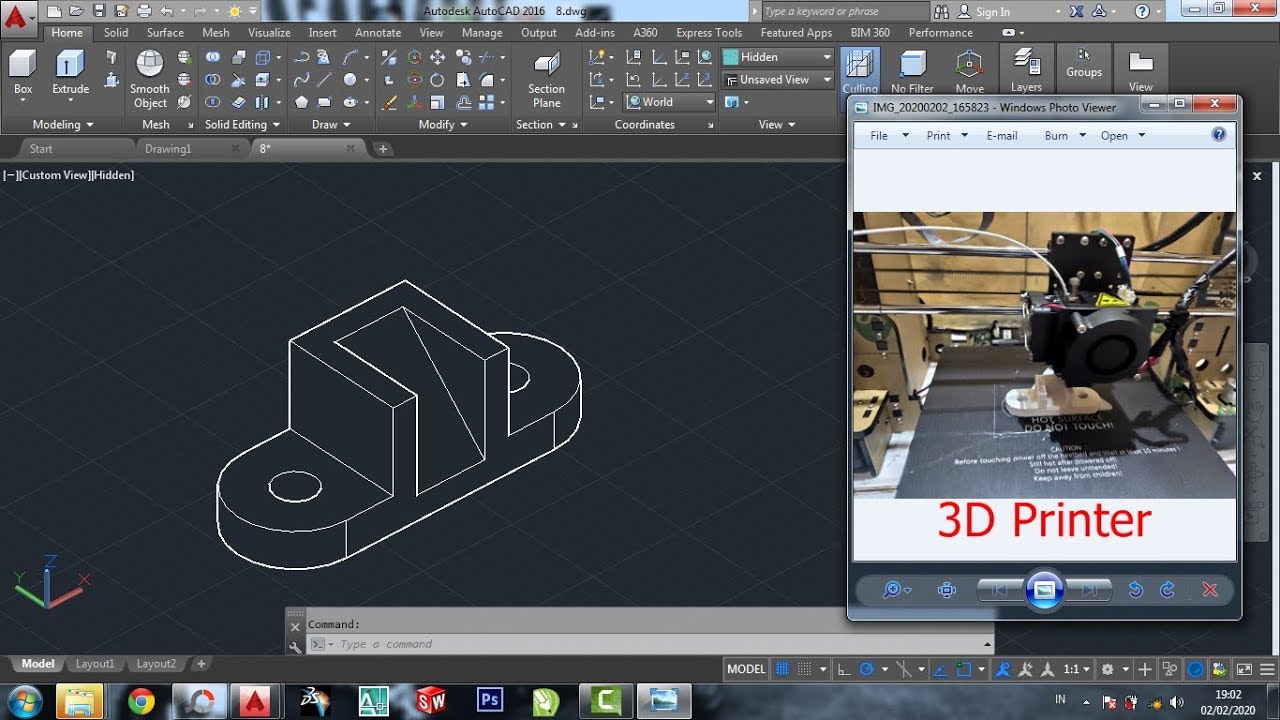The height and width of the screenshot is (720, 1280).
Task: Click the workspace switching gear in status bar
Action: [x=1107, y=669]
